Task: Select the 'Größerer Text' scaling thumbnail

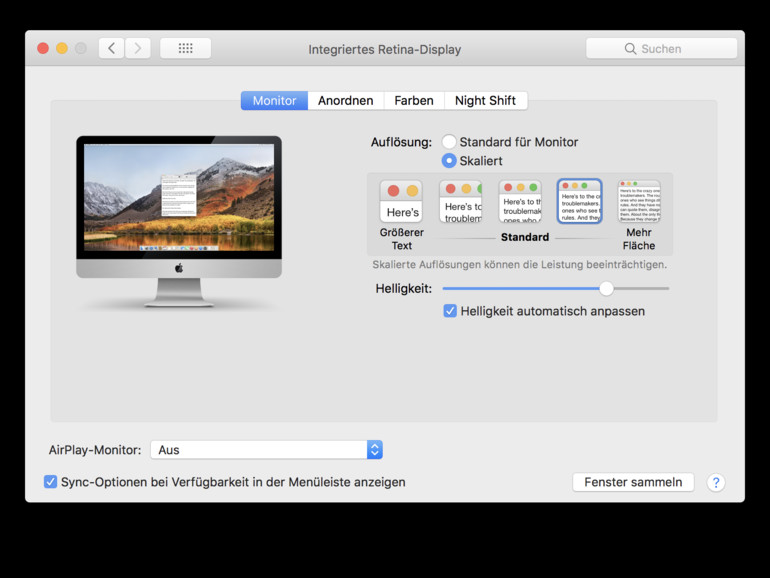Action: pos(401,201)
